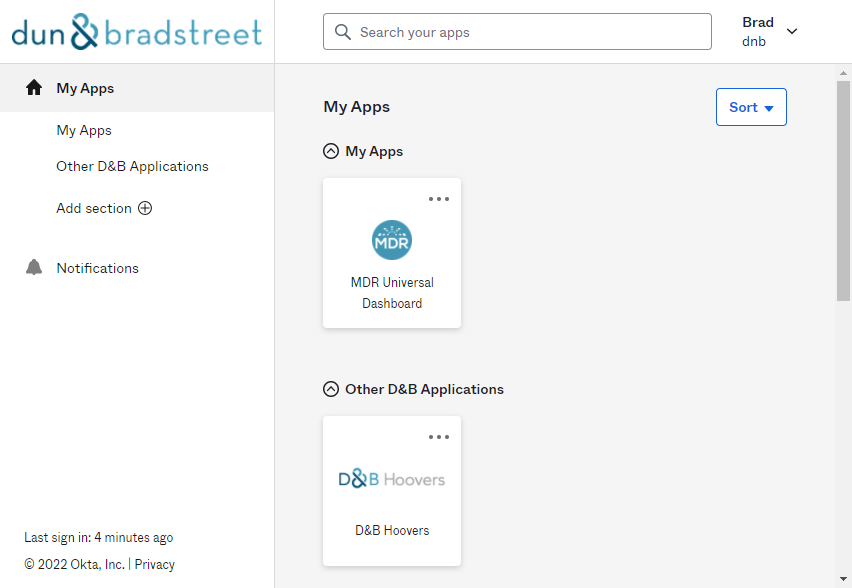852x588 pixels.
Task: Click the scrollbar up arrow
Action: (x=843, y=73)
